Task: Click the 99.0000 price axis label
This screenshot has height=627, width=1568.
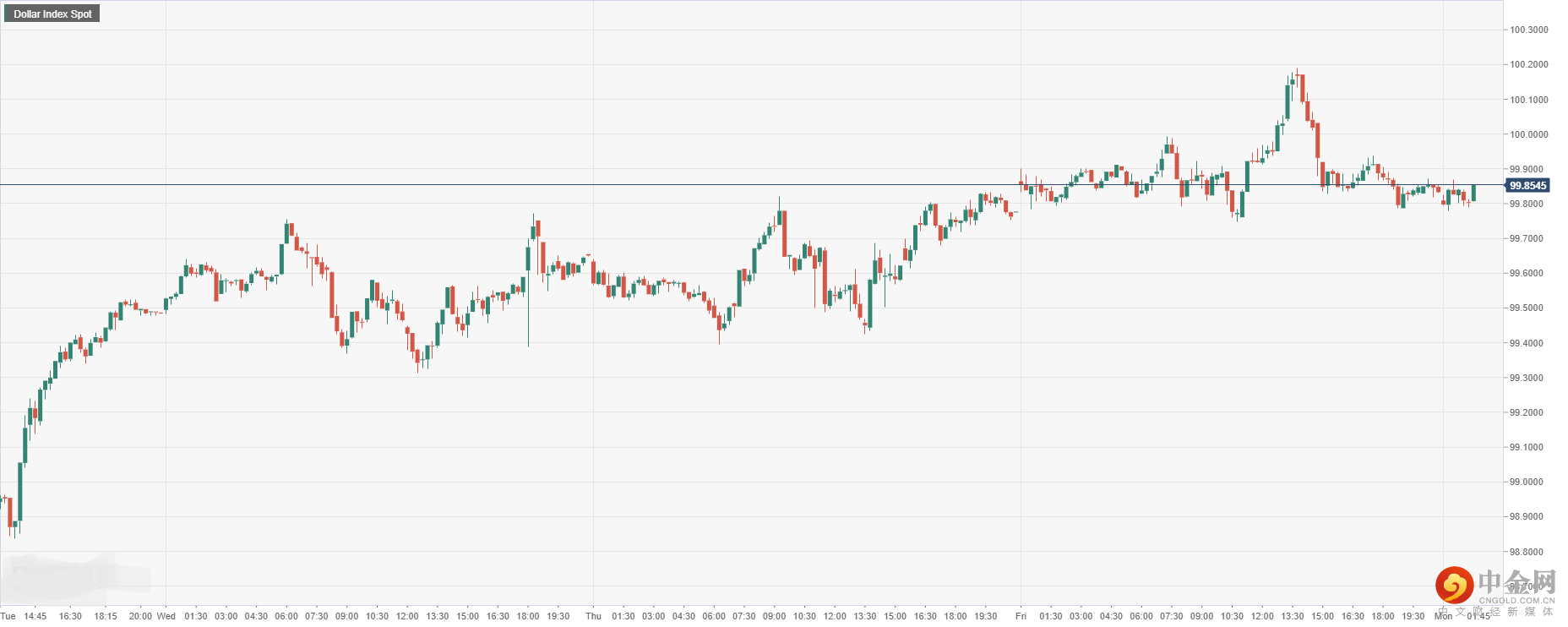Action: (x=1526, y=482)
